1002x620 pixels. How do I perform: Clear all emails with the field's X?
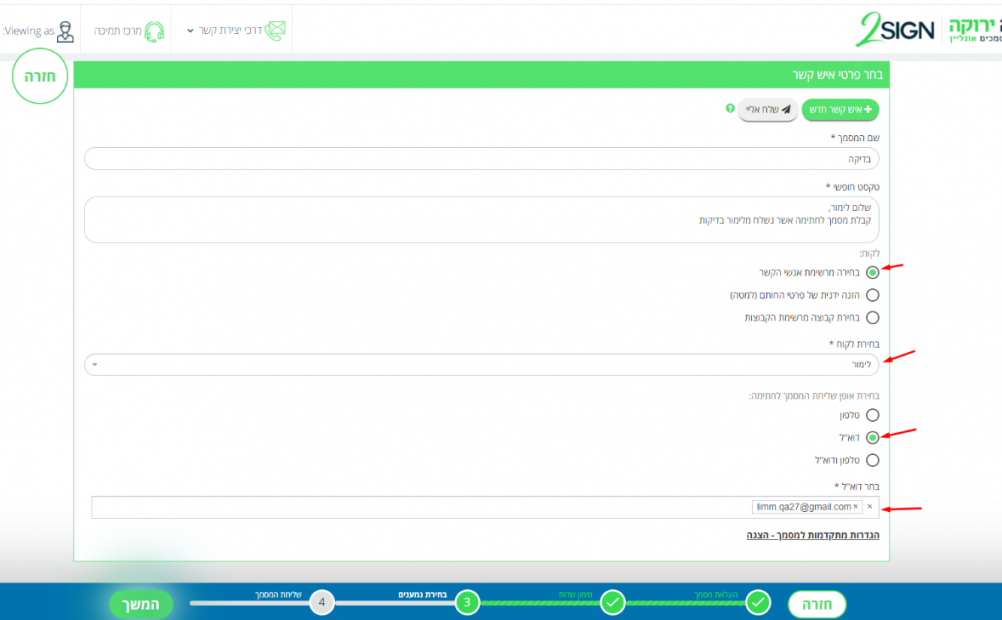(870, 507)
